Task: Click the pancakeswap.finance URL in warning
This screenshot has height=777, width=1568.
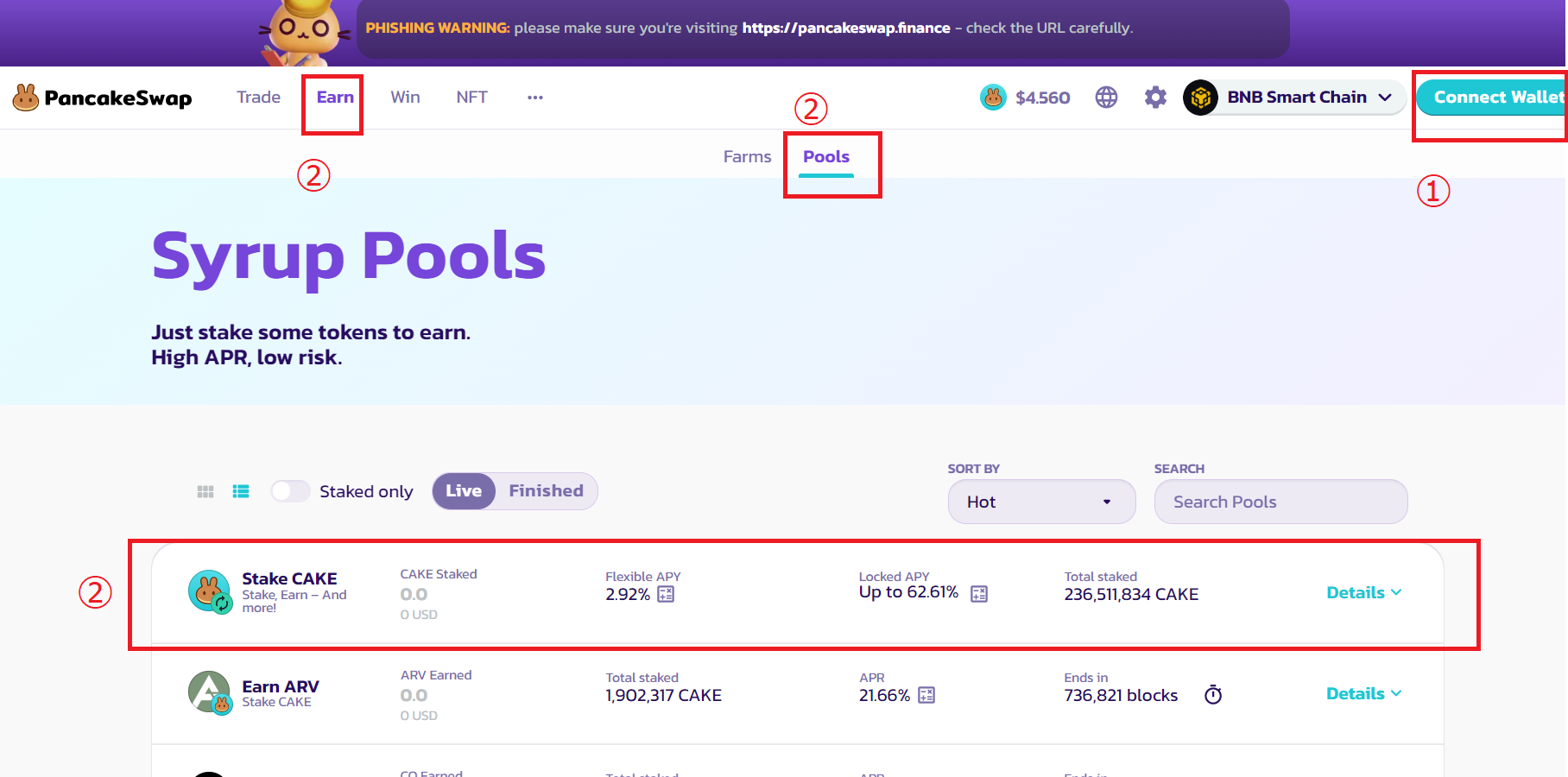Action: [846, 28]
